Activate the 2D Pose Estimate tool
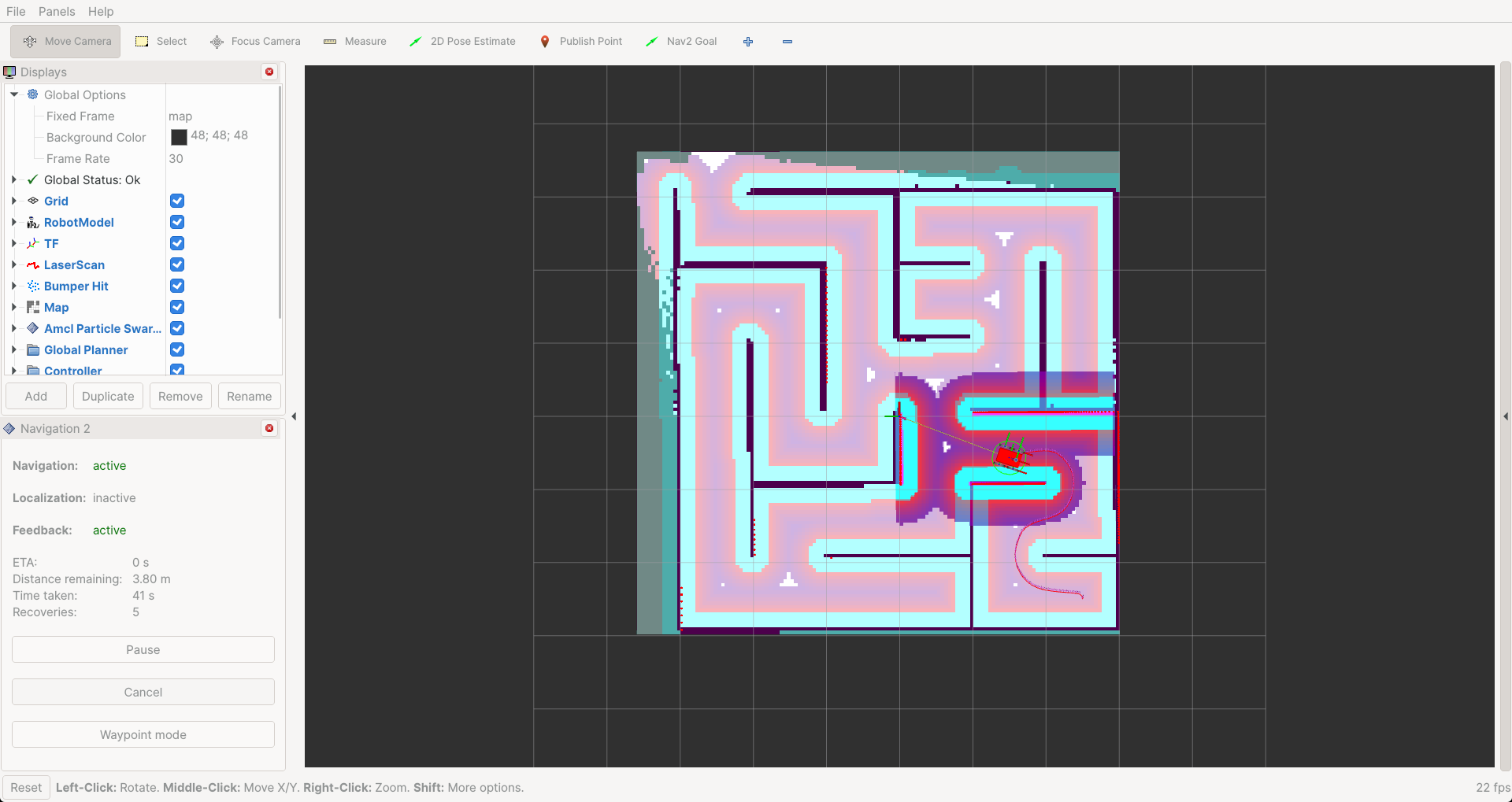This screenshot has width=1512, height=802. click(462, 41)
